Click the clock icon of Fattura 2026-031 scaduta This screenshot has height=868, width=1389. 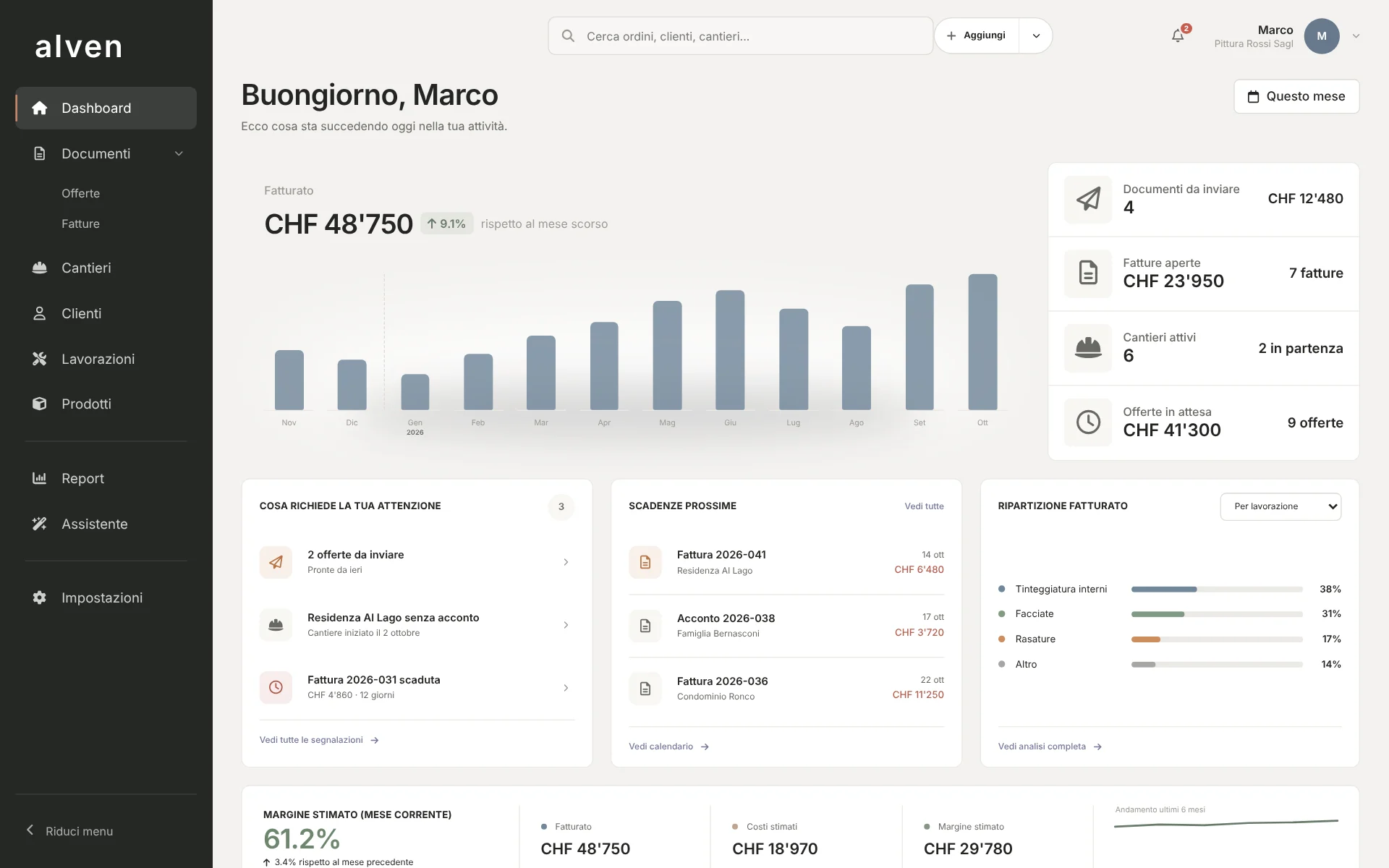[x=276, y=687]
